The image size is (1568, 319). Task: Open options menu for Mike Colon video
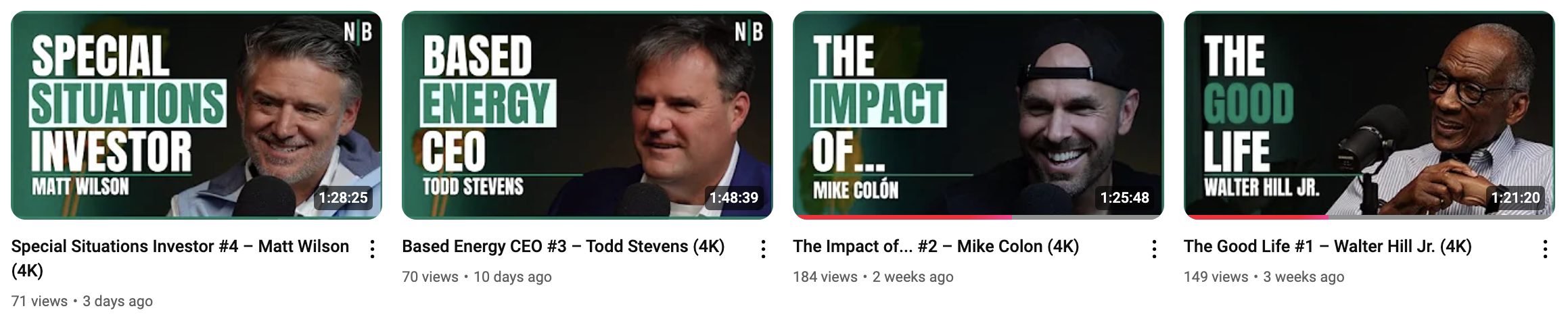coord(1154,249)
